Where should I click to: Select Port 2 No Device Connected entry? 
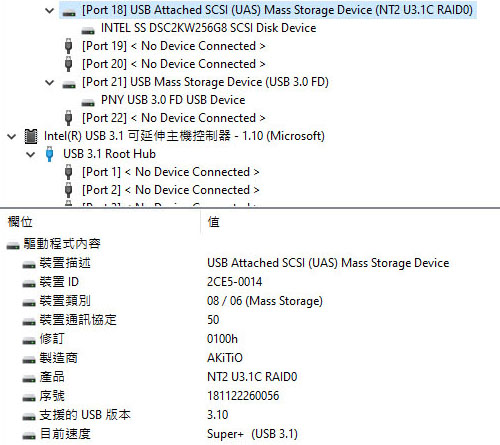click(171, 190)
